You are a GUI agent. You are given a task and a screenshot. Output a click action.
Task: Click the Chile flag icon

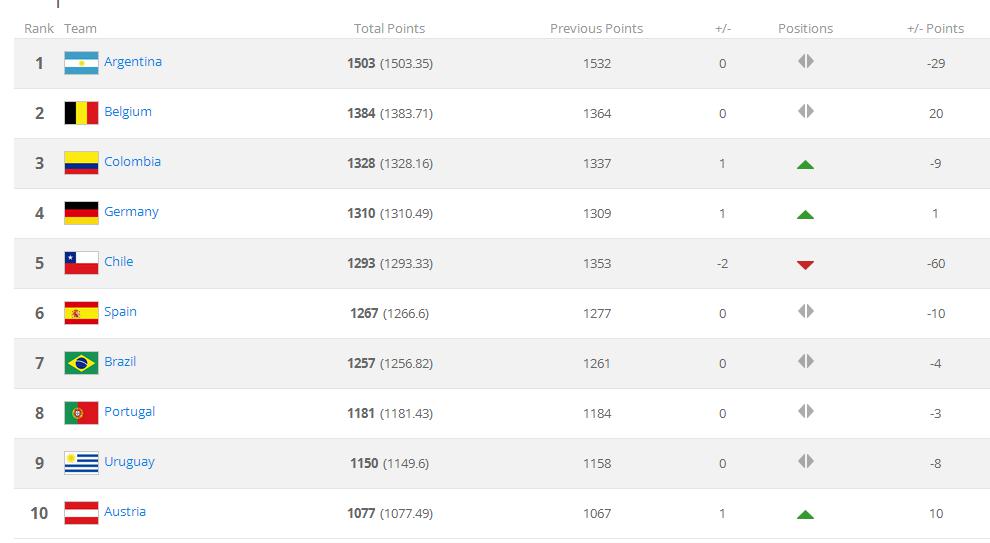(x=81, y=263)
